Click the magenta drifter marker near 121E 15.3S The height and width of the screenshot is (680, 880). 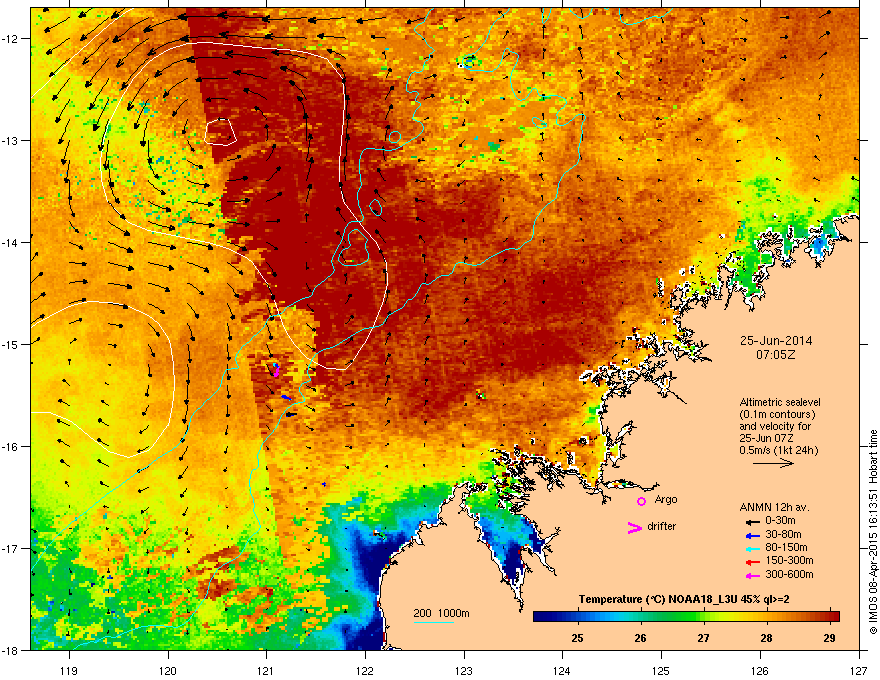coord(276,370)
